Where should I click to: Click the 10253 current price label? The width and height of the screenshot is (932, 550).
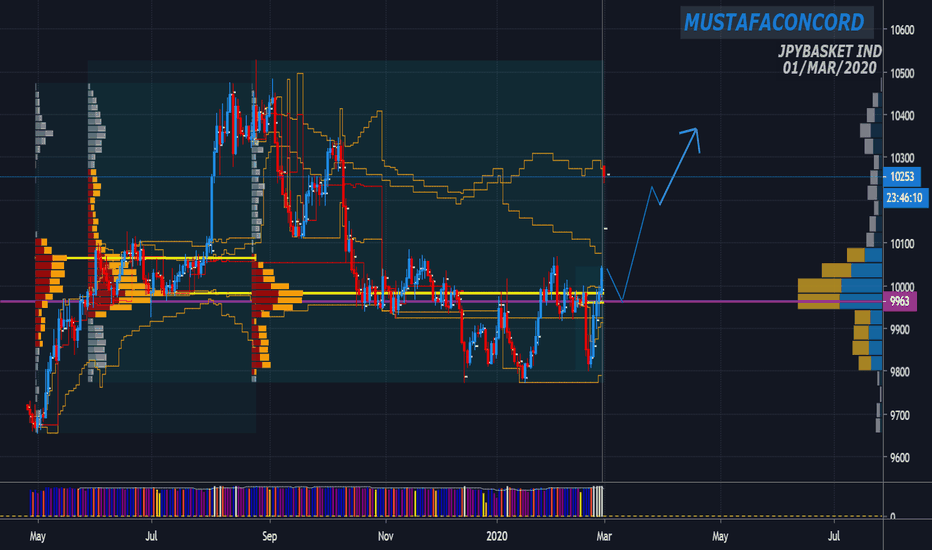coord(901,177)
